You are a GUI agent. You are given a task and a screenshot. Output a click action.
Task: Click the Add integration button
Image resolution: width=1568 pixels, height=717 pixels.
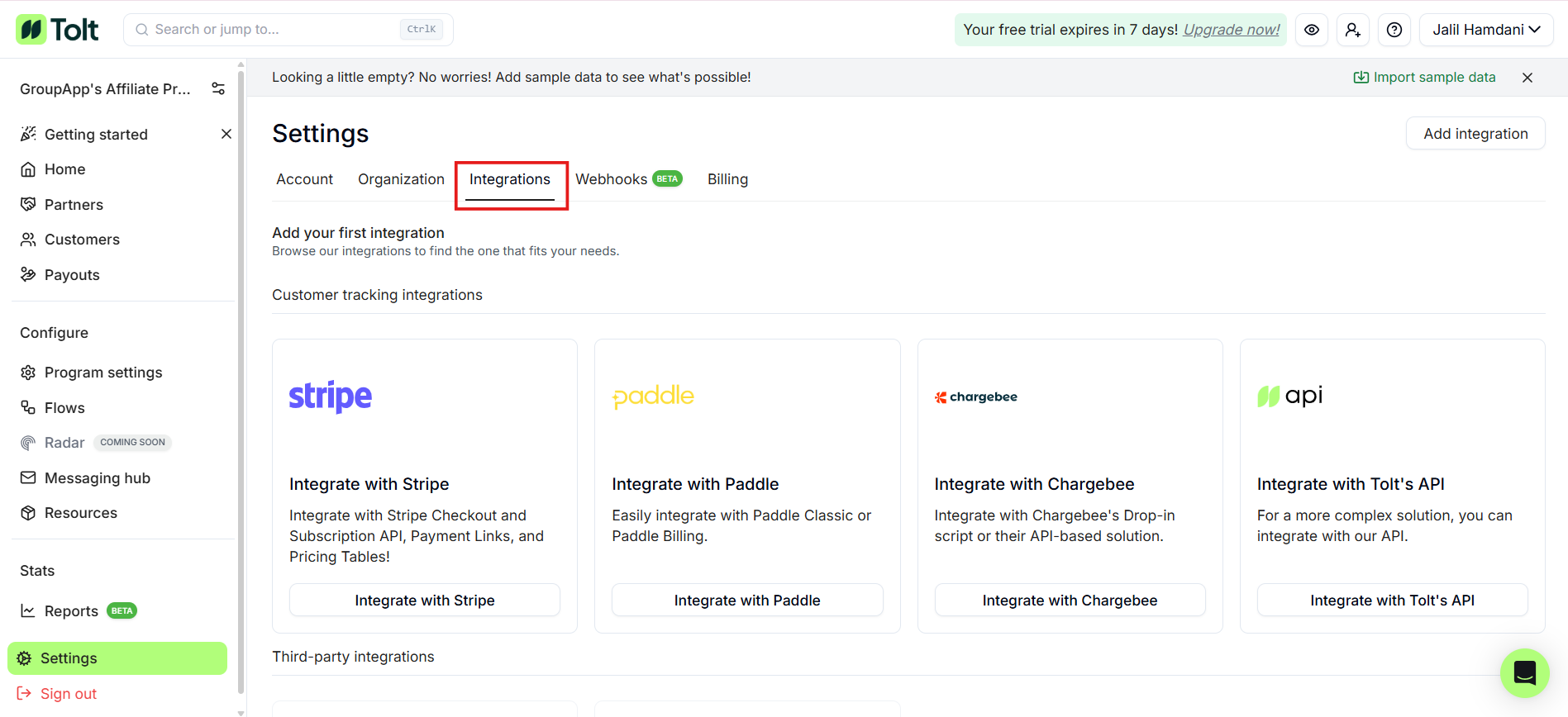1475,134
